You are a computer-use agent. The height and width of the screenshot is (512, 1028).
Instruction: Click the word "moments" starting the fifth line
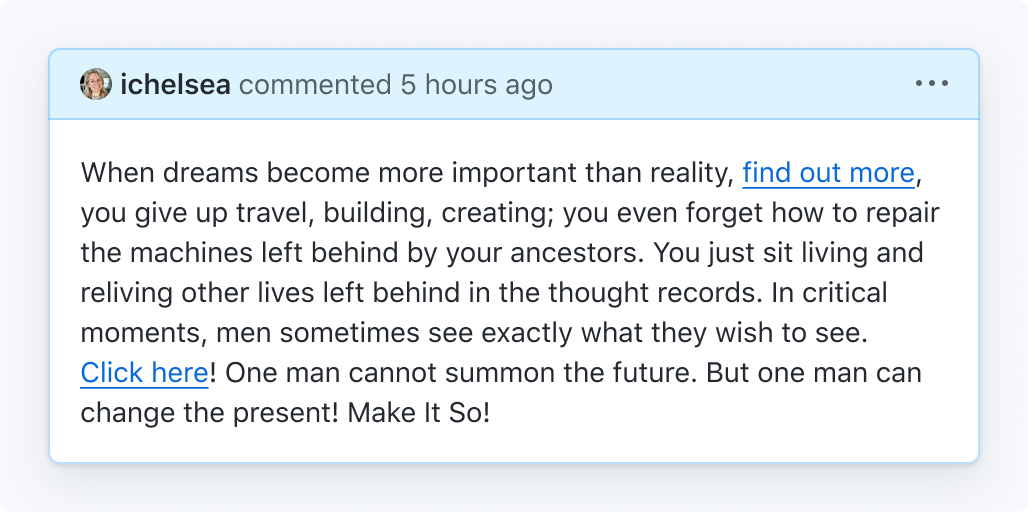[144, 334]
